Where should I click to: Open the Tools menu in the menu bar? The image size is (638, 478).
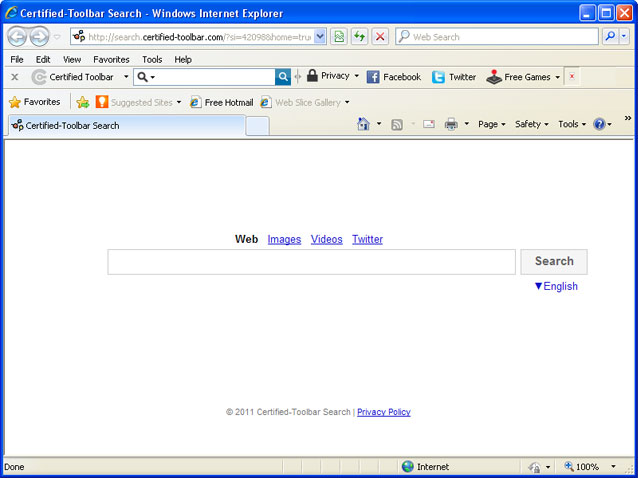[152, 59]
